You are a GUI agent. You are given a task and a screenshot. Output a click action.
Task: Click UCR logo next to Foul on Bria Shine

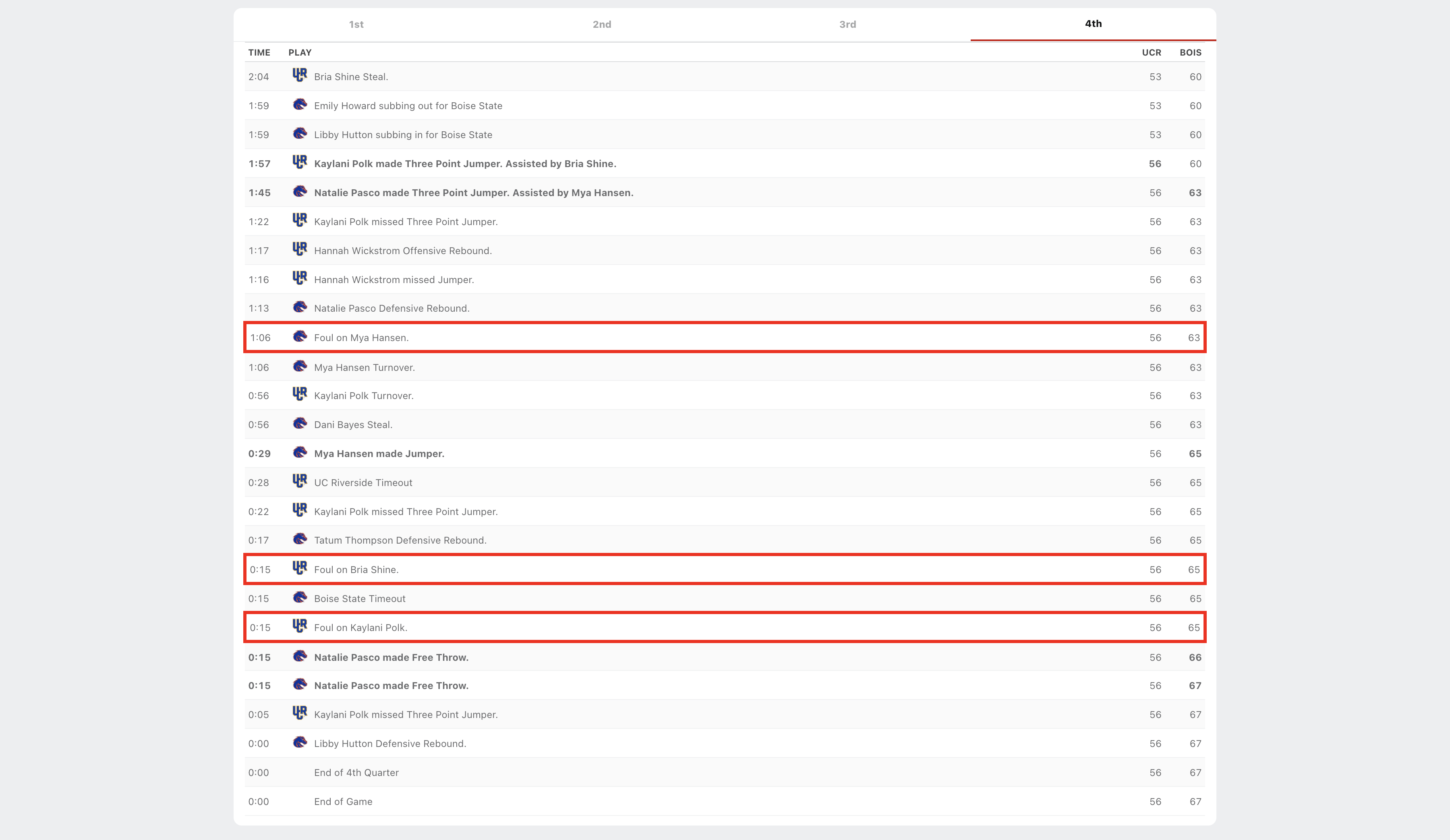[299, 569]
